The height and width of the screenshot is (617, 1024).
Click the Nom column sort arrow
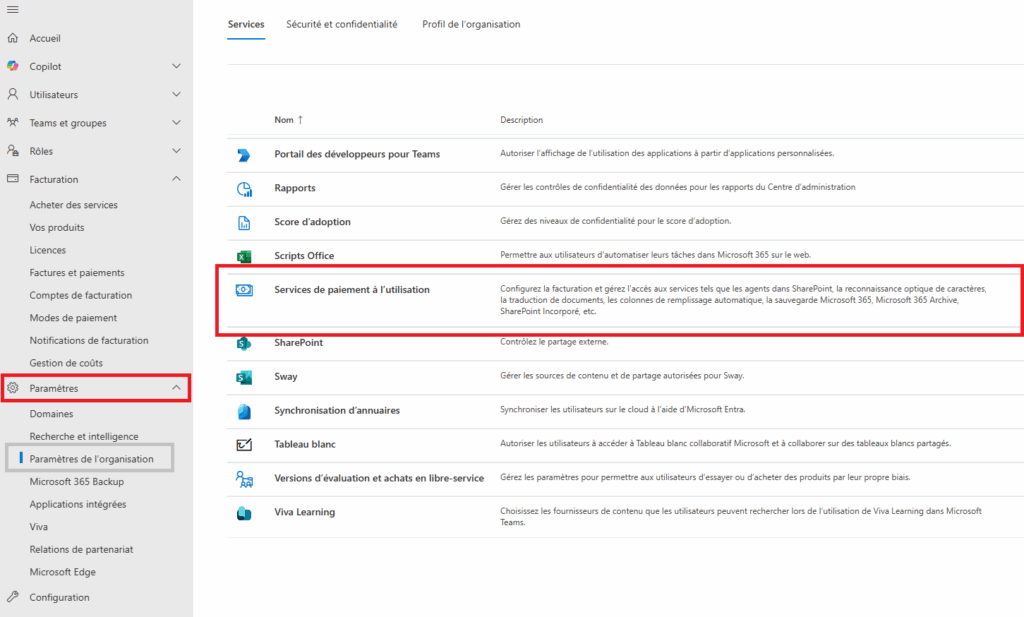point(300,119)
